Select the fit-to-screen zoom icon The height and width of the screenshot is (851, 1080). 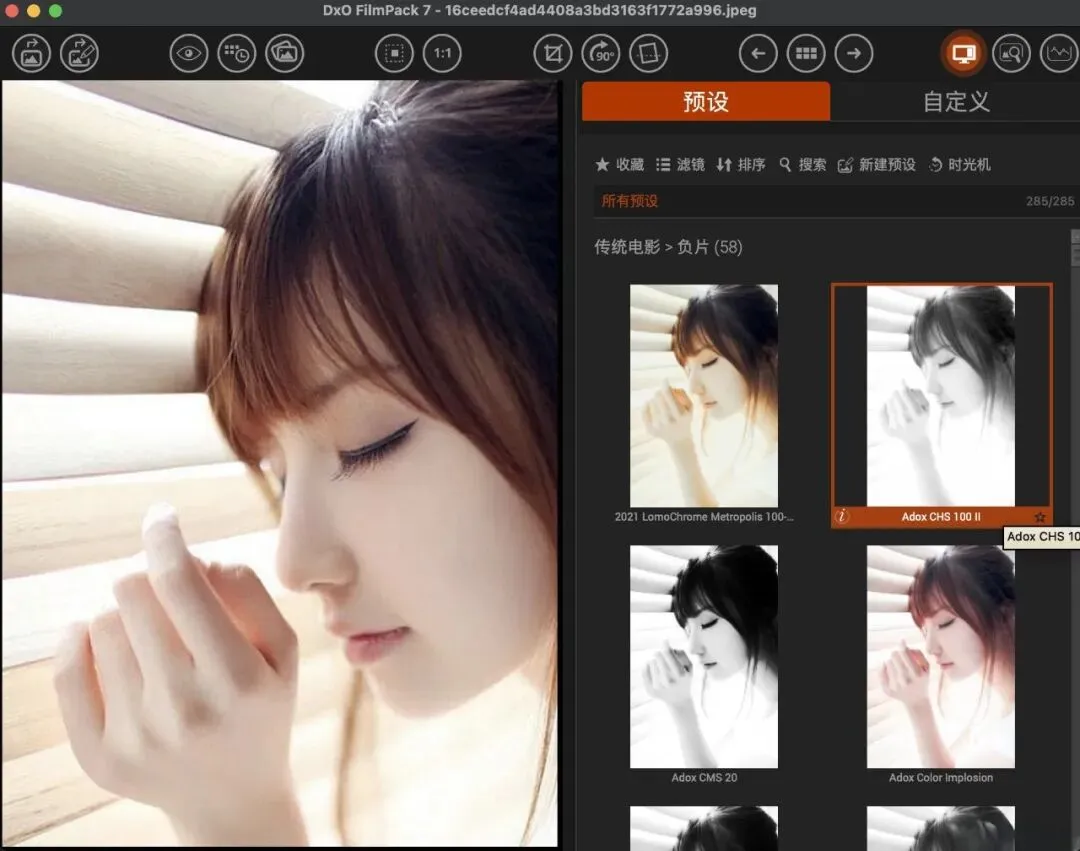[x=394, y=53]
